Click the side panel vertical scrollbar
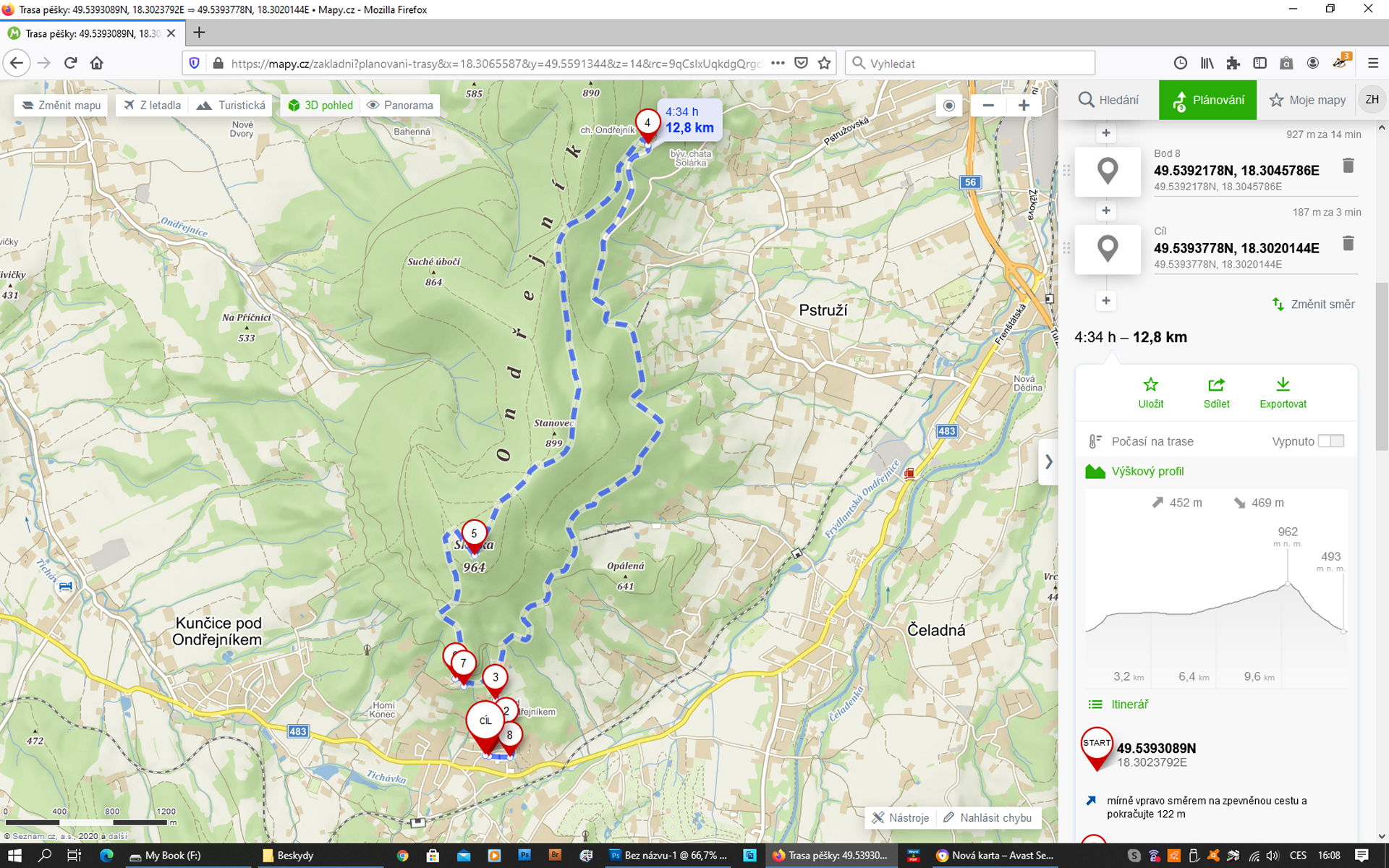 [x=1382, y=365]
